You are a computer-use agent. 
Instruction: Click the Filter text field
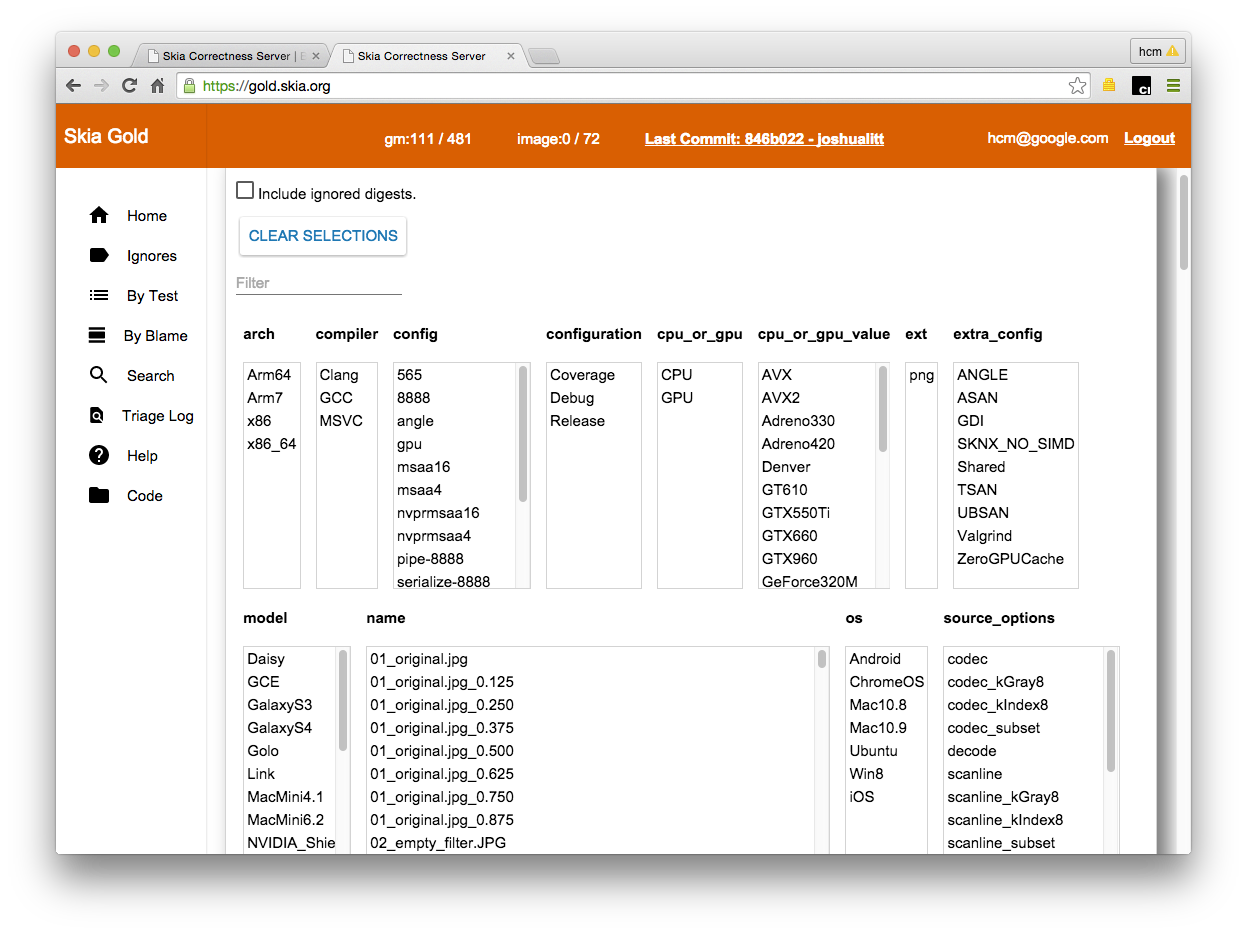(318, 283)
